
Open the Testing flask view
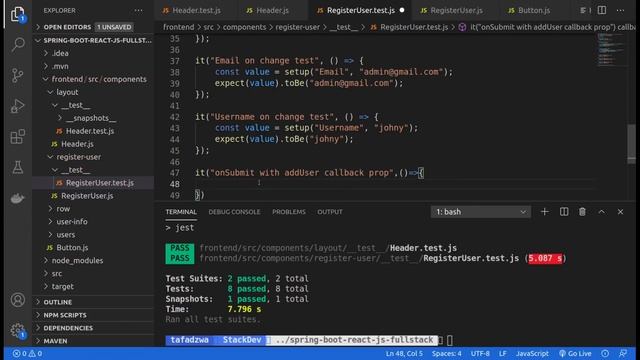tap(18, 167)
